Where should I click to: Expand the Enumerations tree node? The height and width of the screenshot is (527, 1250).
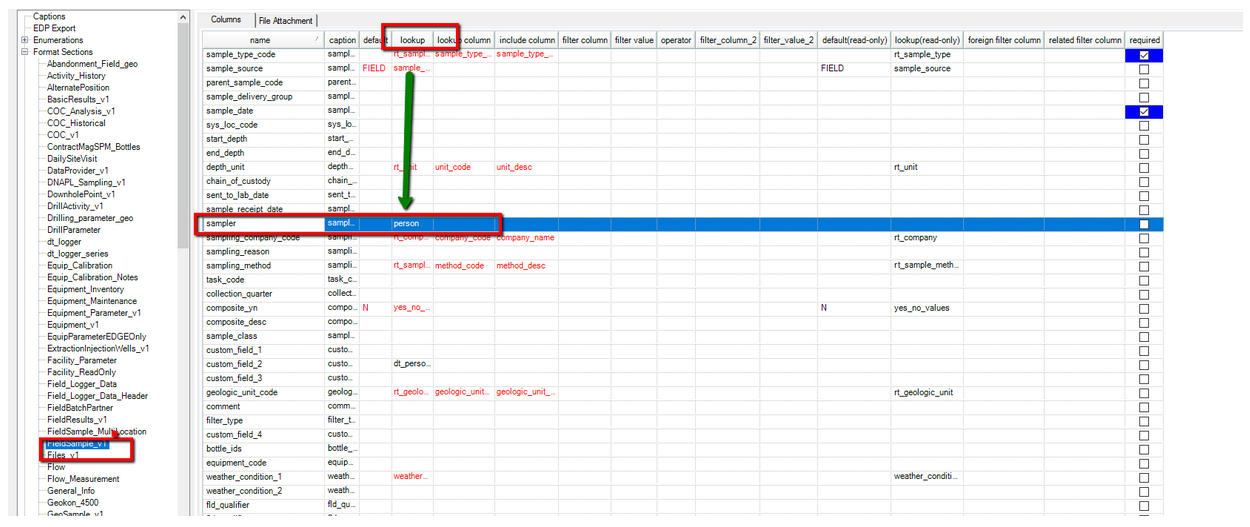[25, 40]
